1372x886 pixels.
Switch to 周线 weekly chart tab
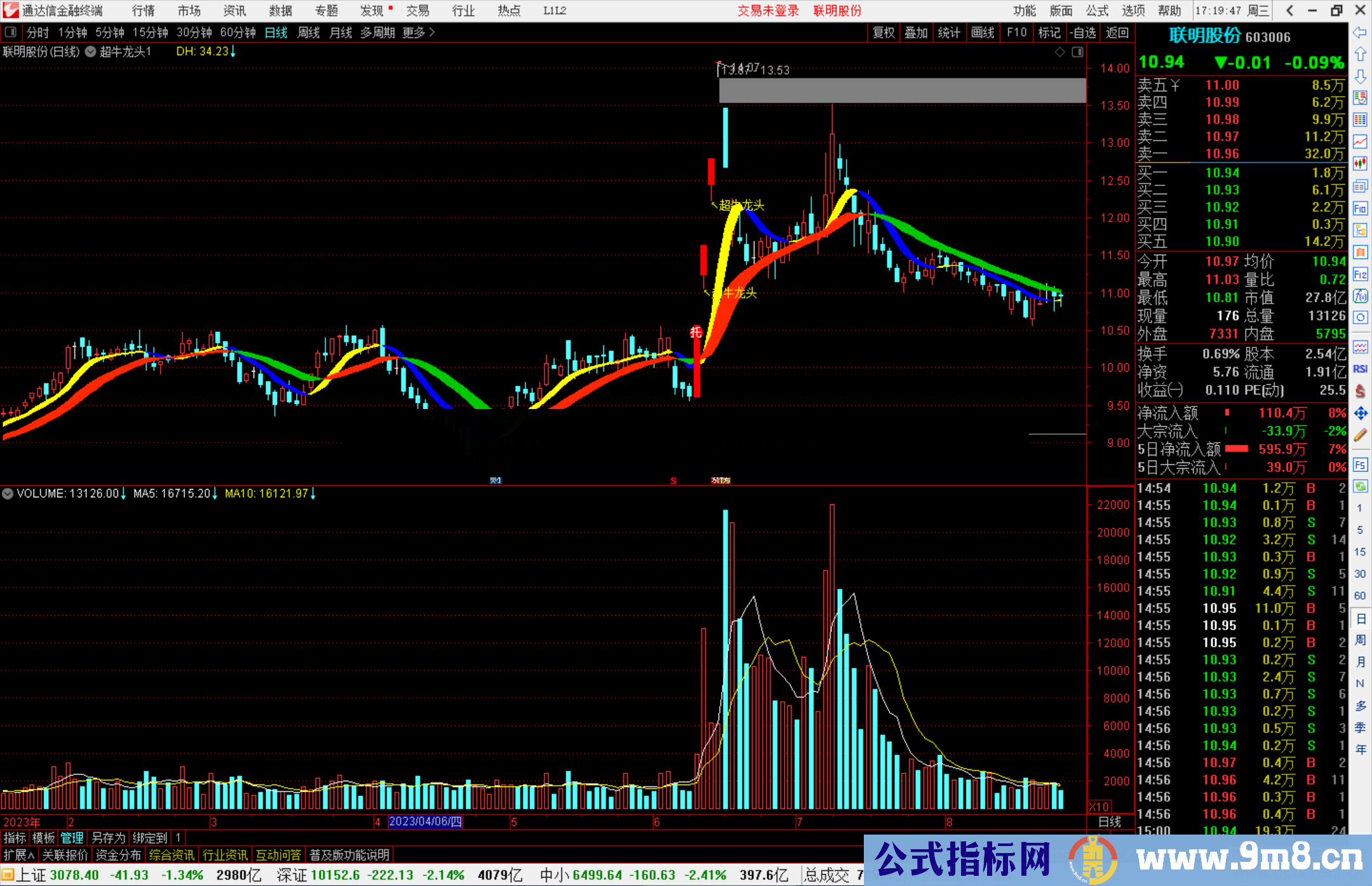tap(309, 32)
